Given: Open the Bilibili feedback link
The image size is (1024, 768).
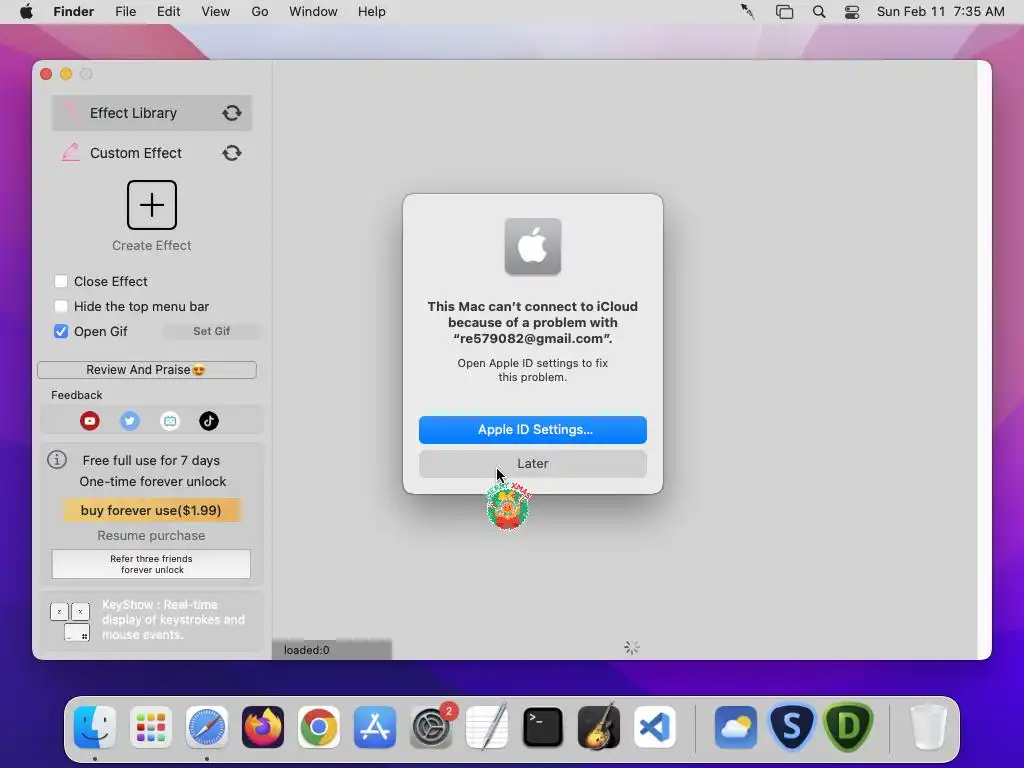Looking at the screenshot, I should point(170,421).
